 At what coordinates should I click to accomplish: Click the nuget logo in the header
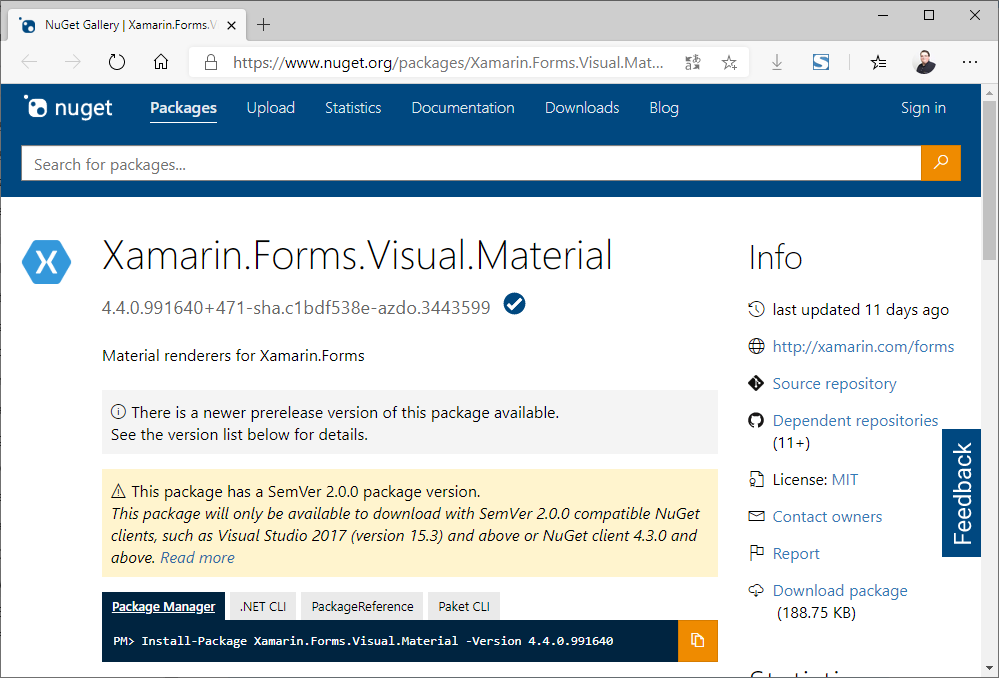pyautogui.click(x=68, y=108)
